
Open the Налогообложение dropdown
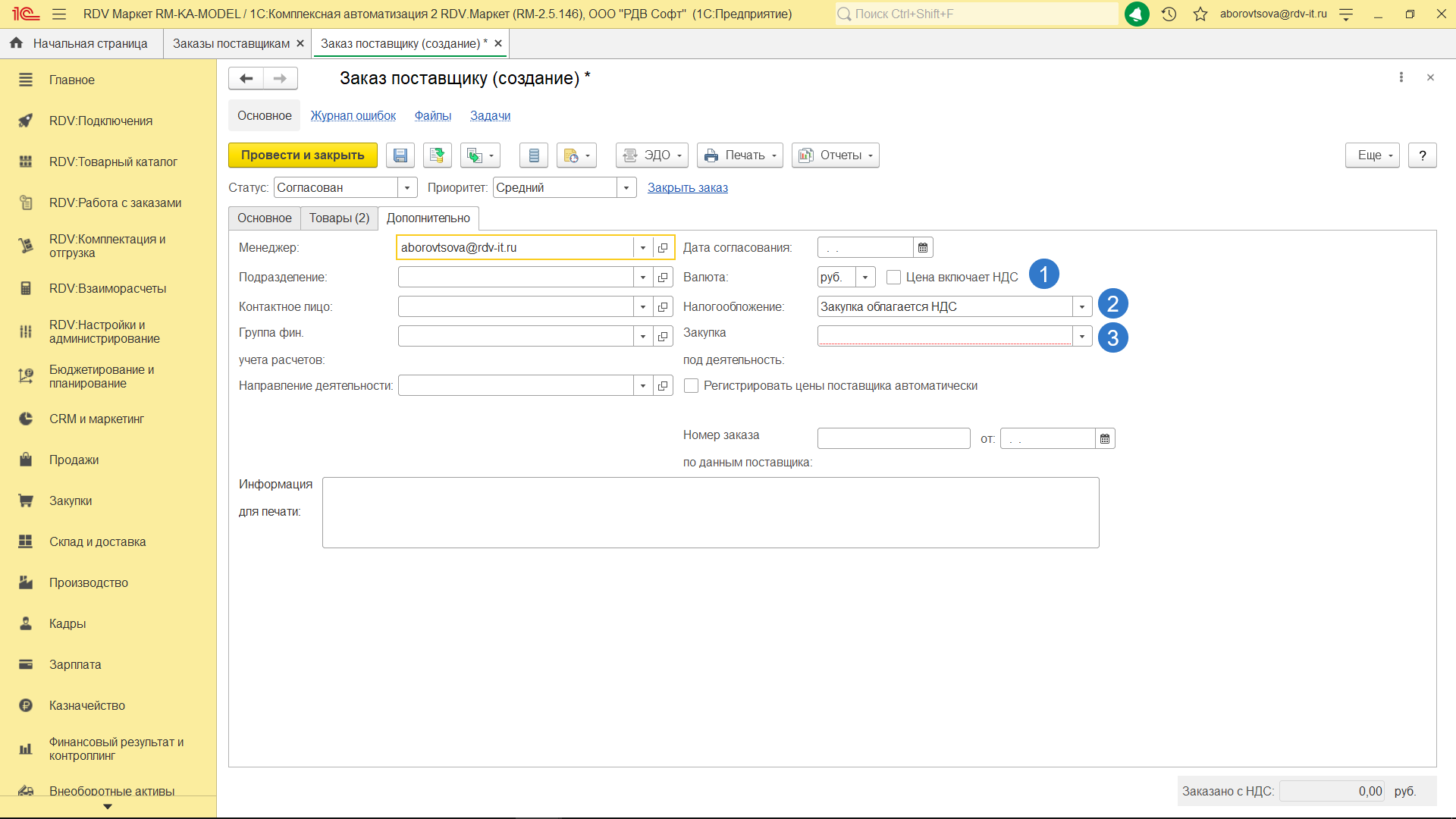1082,307
